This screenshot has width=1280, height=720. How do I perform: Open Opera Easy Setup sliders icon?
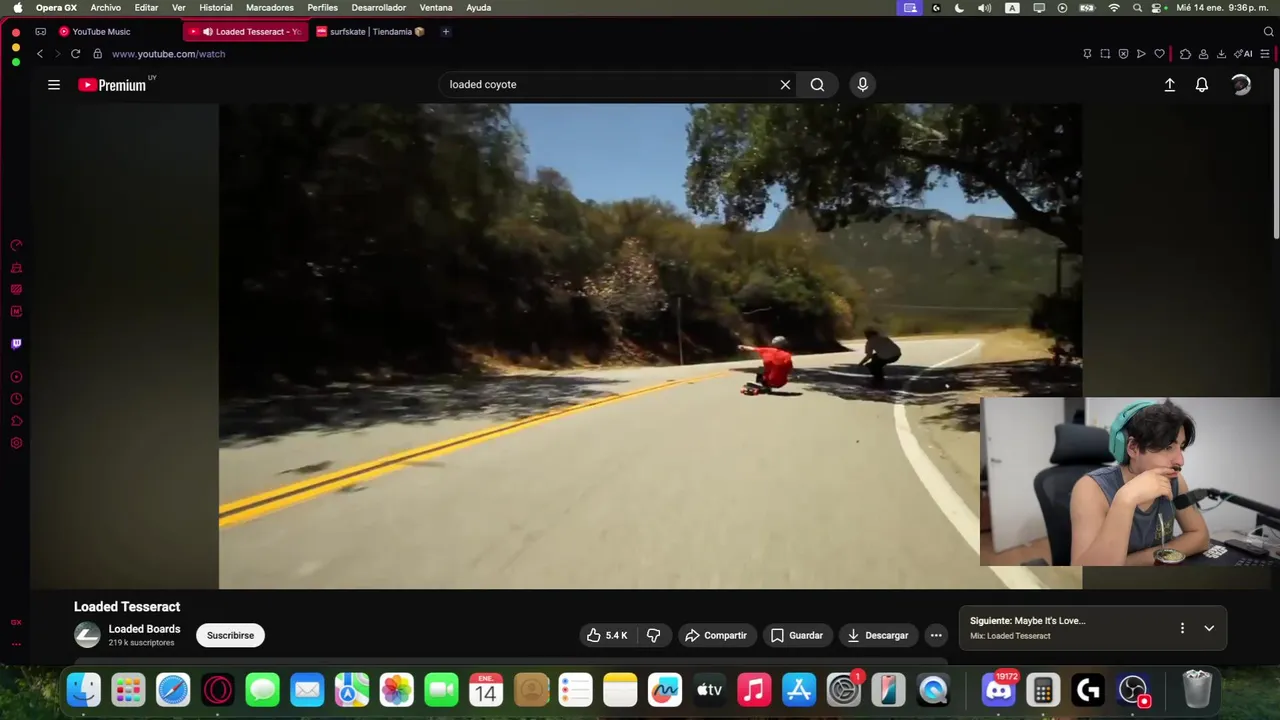coord(1265,54)
